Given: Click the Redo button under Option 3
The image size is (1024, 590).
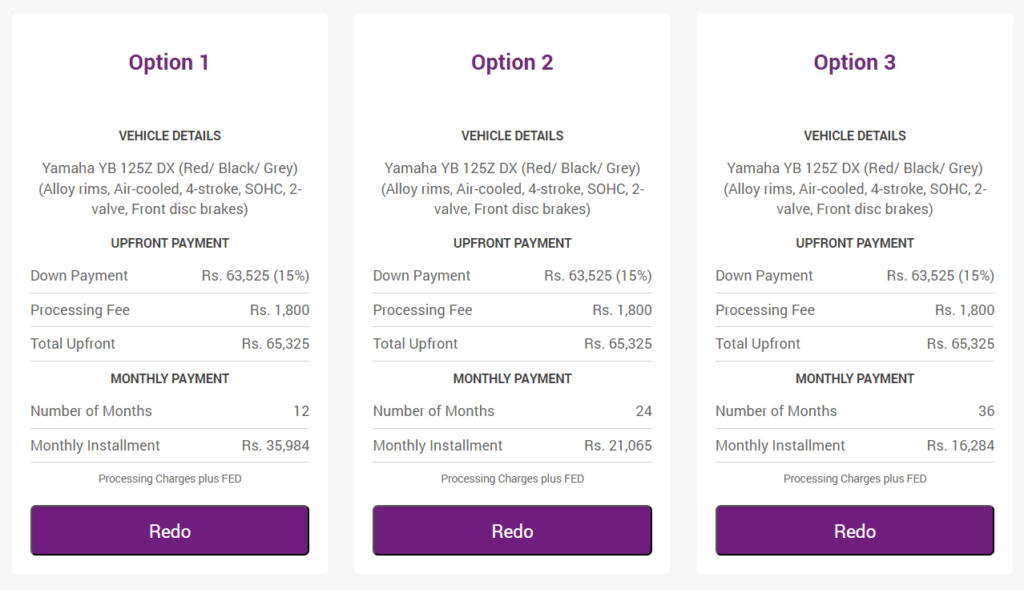Looking at the screenshot, I should coord(855,530).
